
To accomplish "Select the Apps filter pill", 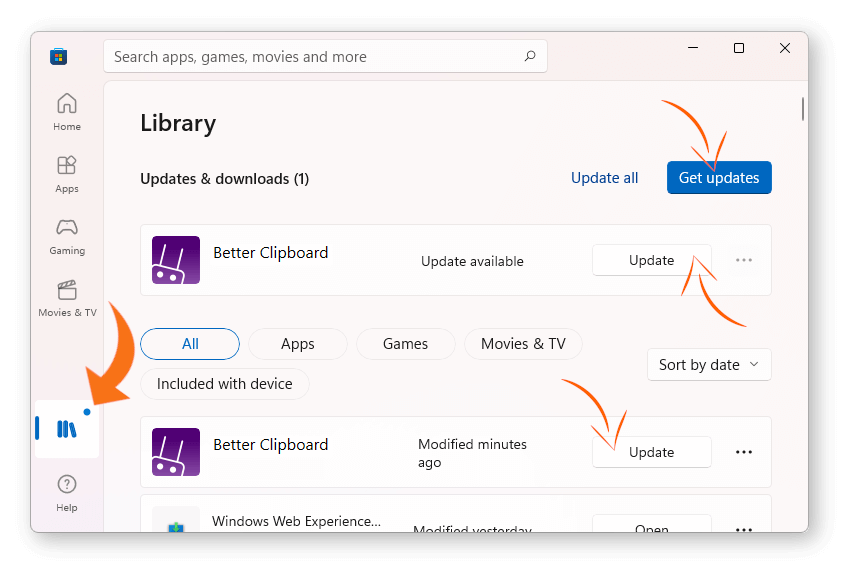I will tap(297, 344).
